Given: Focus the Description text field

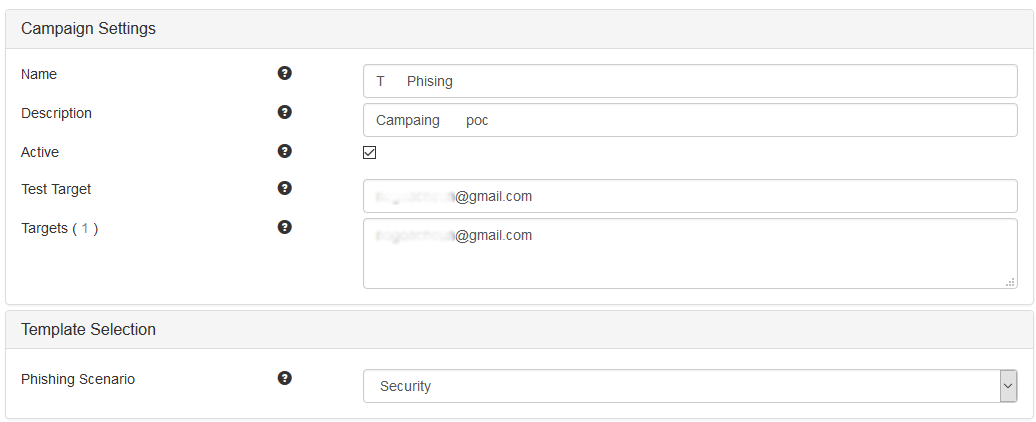Looking at the screenshot, I should pyautogui.click(x=690, y=120).
